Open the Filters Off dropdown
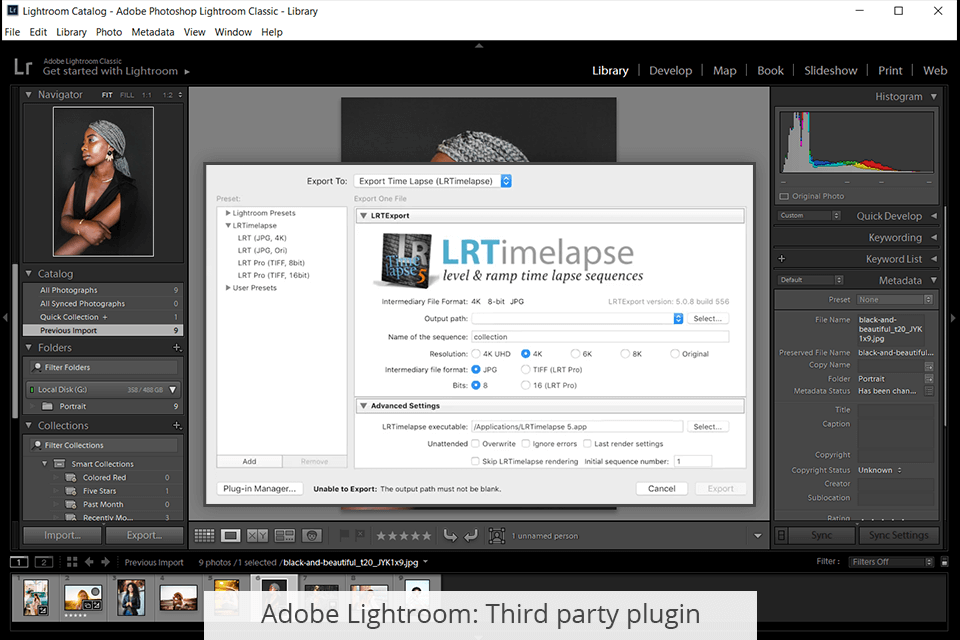This screenshot has width=960, height=640. click(x=890, y=562)
